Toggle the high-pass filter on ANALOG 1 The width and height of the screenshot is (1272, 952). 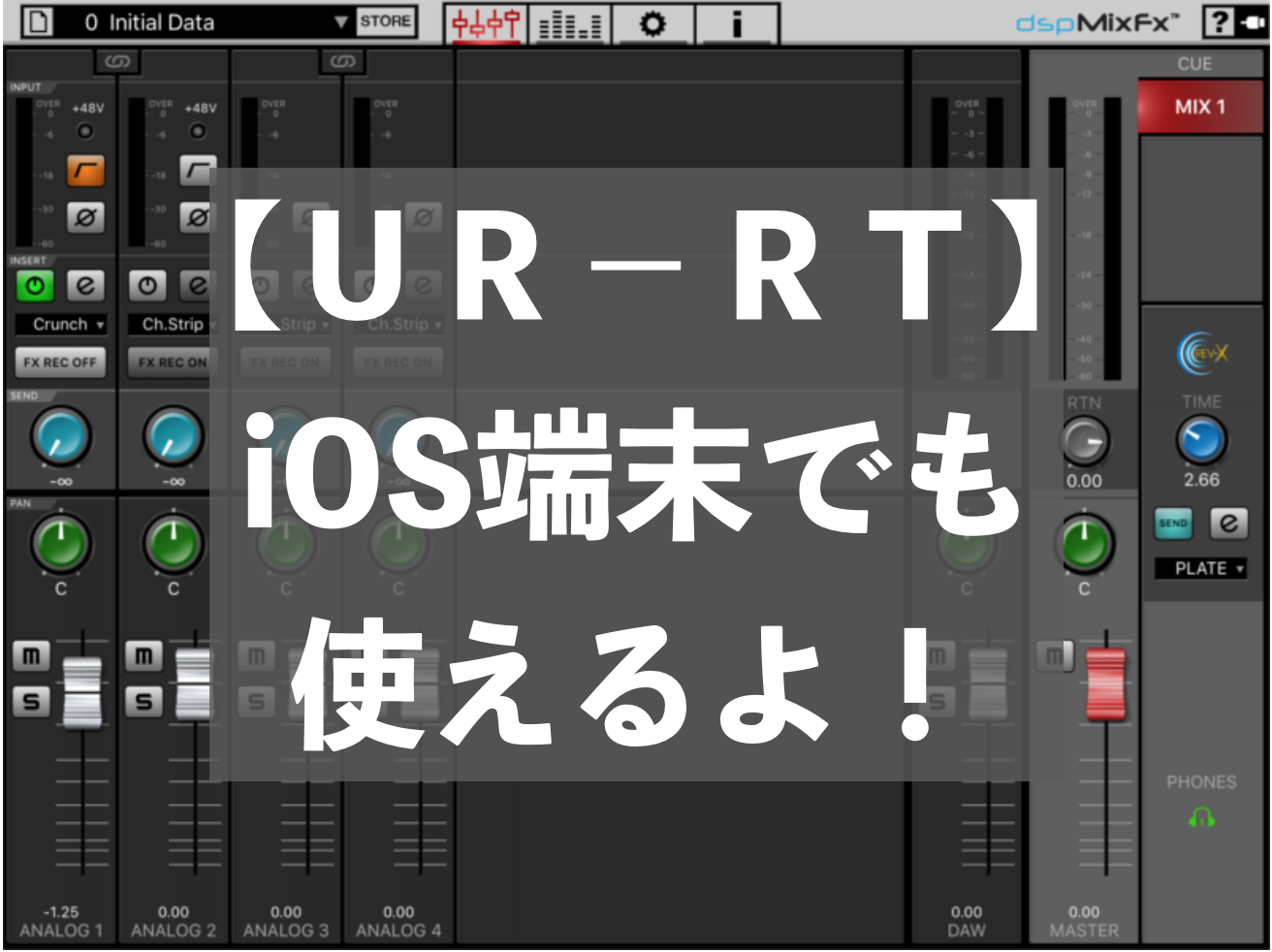coord(85,172)
